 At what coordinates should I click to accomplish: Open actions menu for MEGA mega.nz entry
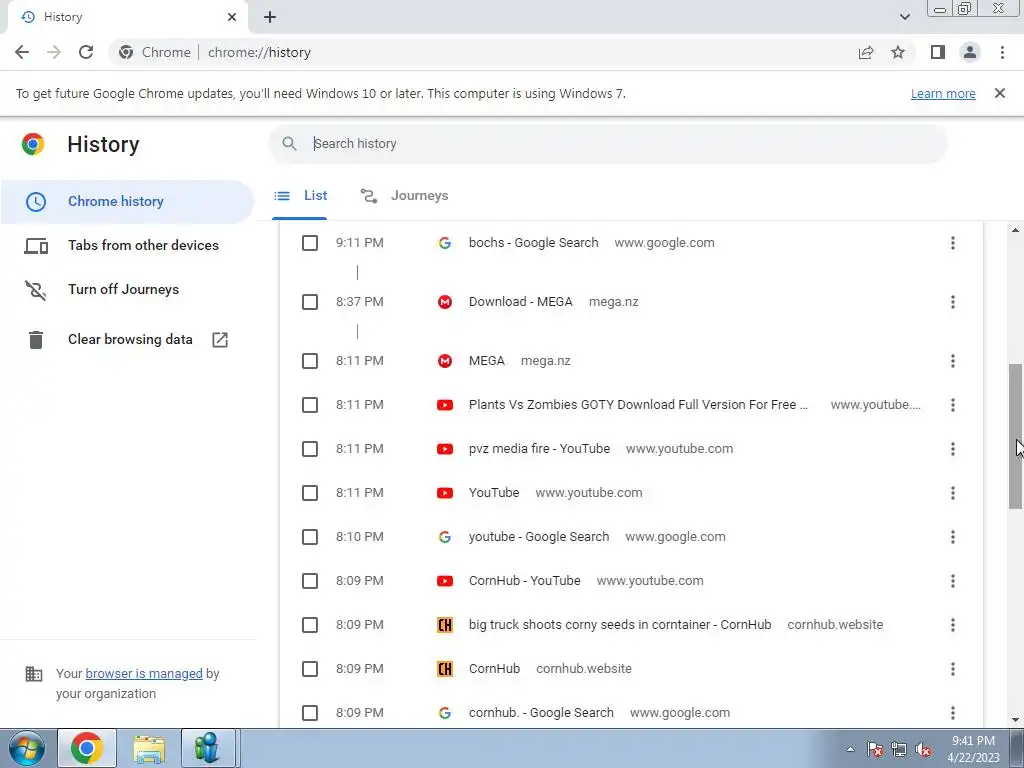952,361
